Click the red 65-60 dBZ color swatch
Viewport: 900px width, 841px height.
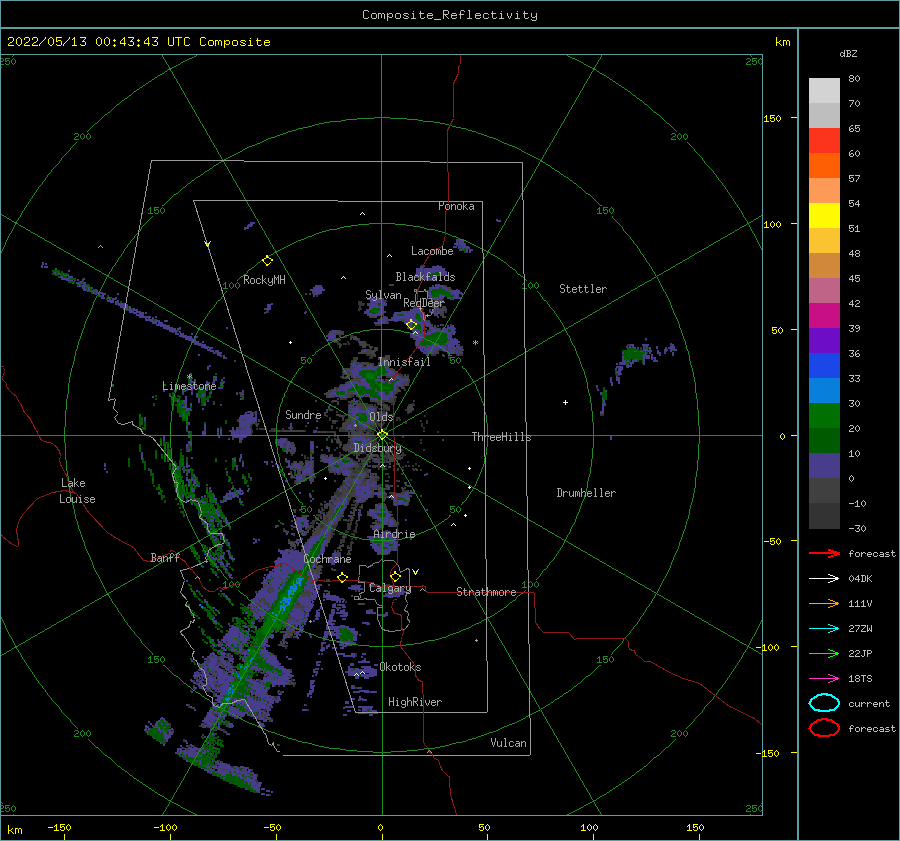[824, 141]
